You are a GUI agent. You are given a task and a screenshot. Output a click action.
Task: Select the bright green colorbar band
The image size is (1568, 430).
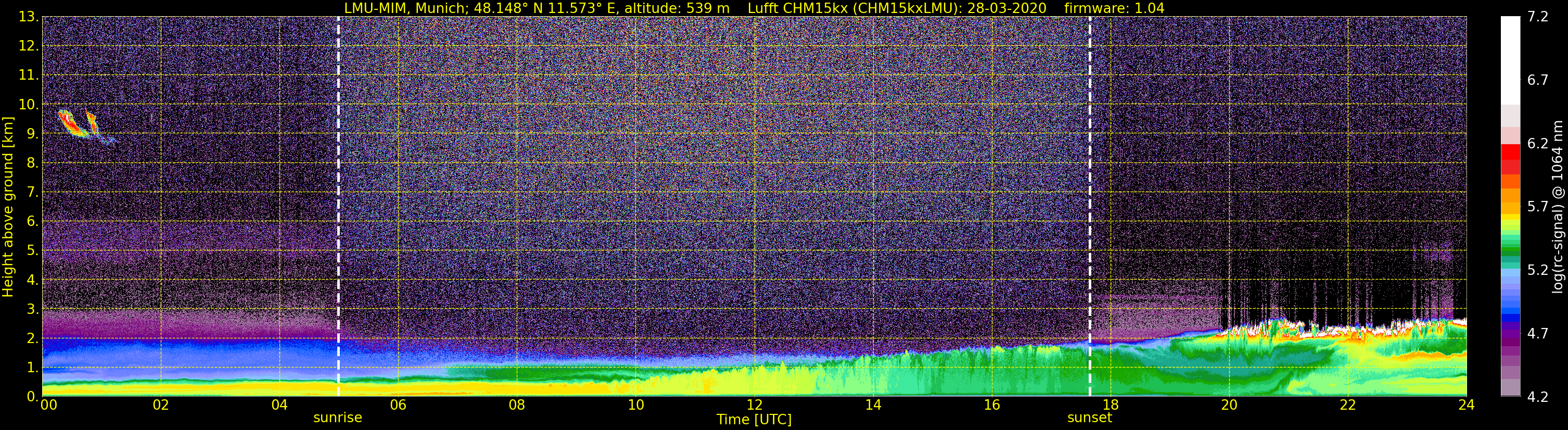point(1511,234)
